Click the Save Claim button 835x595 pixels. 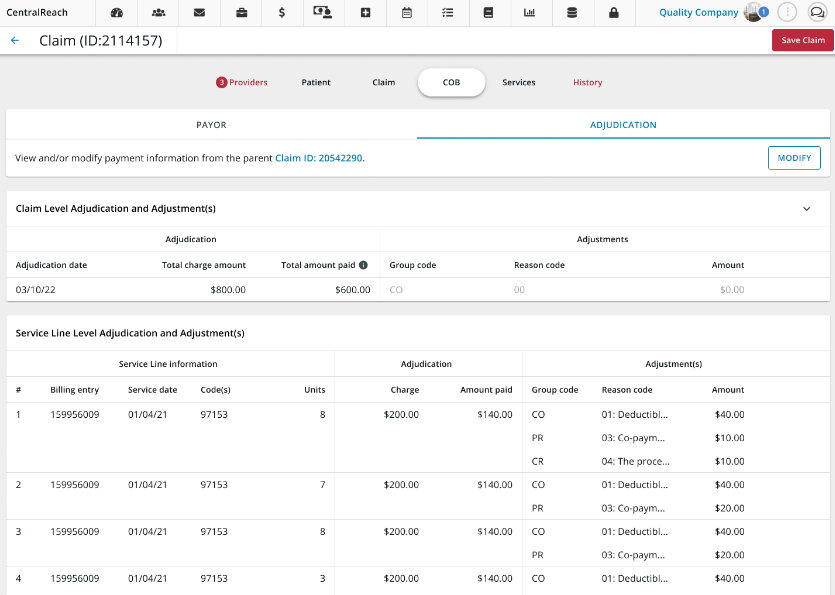(802, 40)
